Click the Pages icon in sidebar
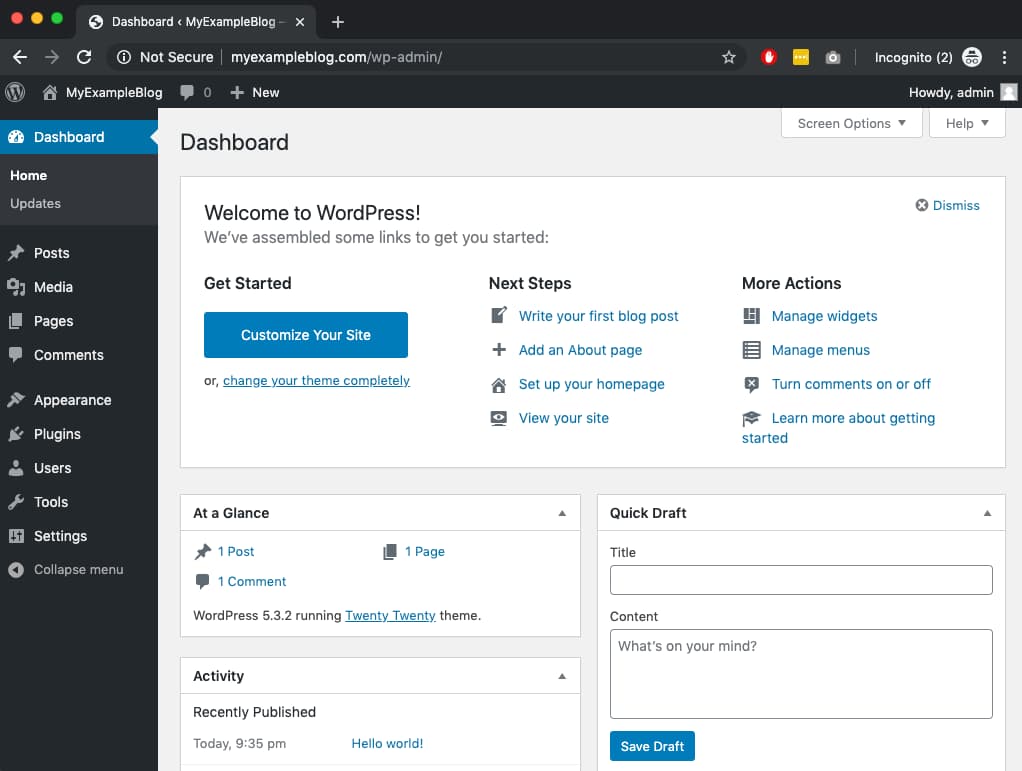The width and height of the screenshot is (1022, 771). (x=16, y=321)
